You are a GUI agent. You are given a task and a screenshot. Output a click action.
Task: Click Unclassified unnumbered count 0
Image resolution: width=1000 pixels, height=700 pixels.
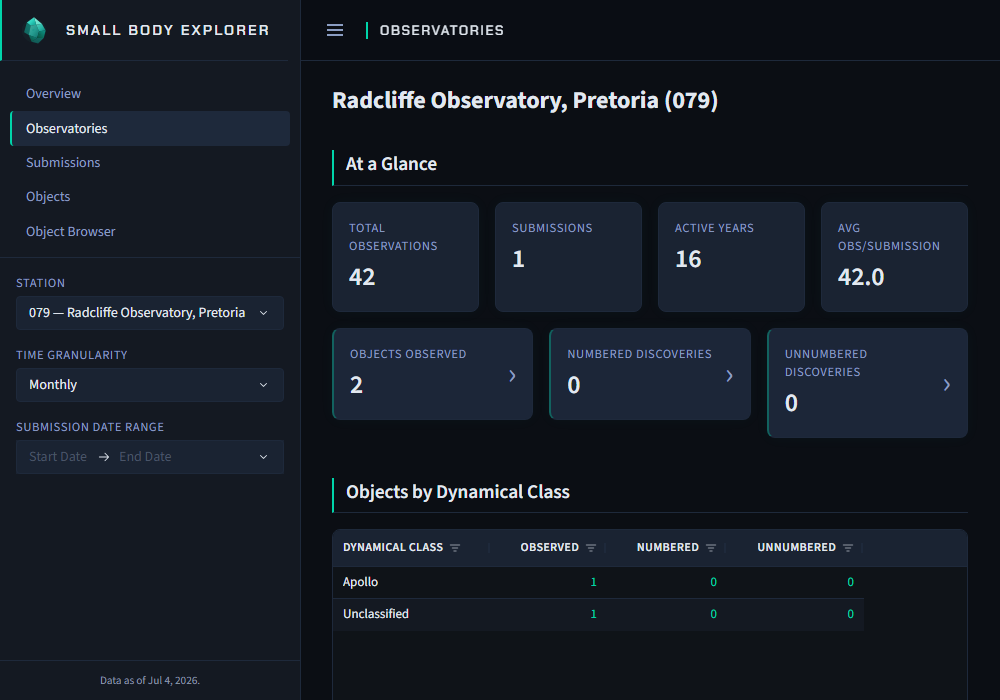(x=850, y=613)
